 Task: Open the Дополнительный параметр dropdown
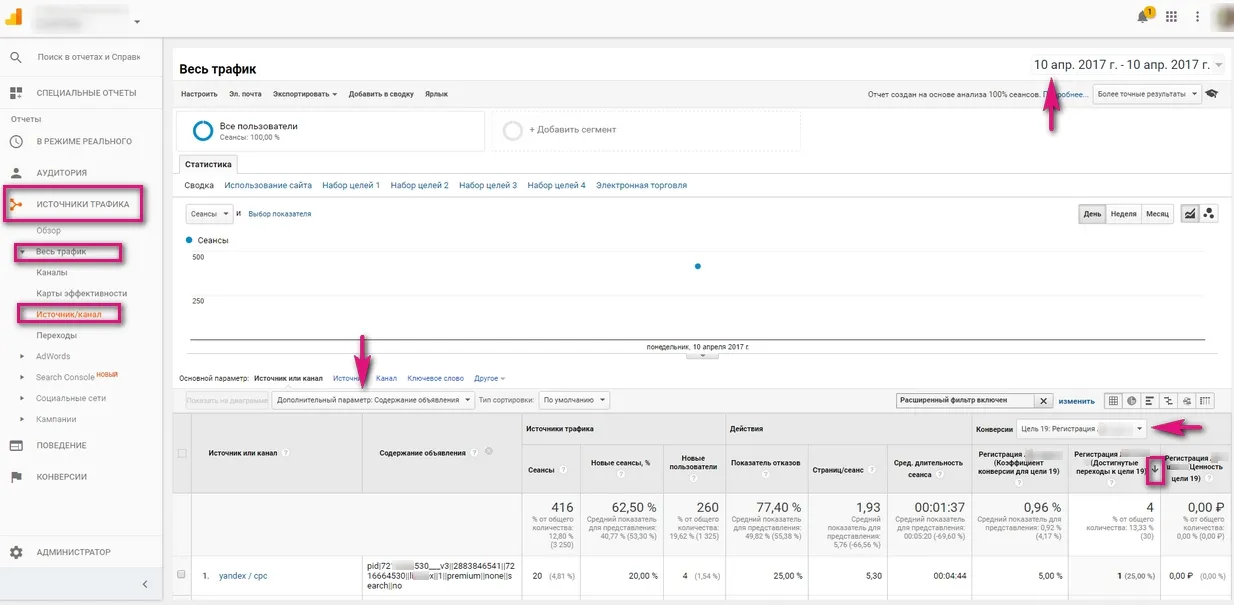pyautogui.click(x=373, y=400)
